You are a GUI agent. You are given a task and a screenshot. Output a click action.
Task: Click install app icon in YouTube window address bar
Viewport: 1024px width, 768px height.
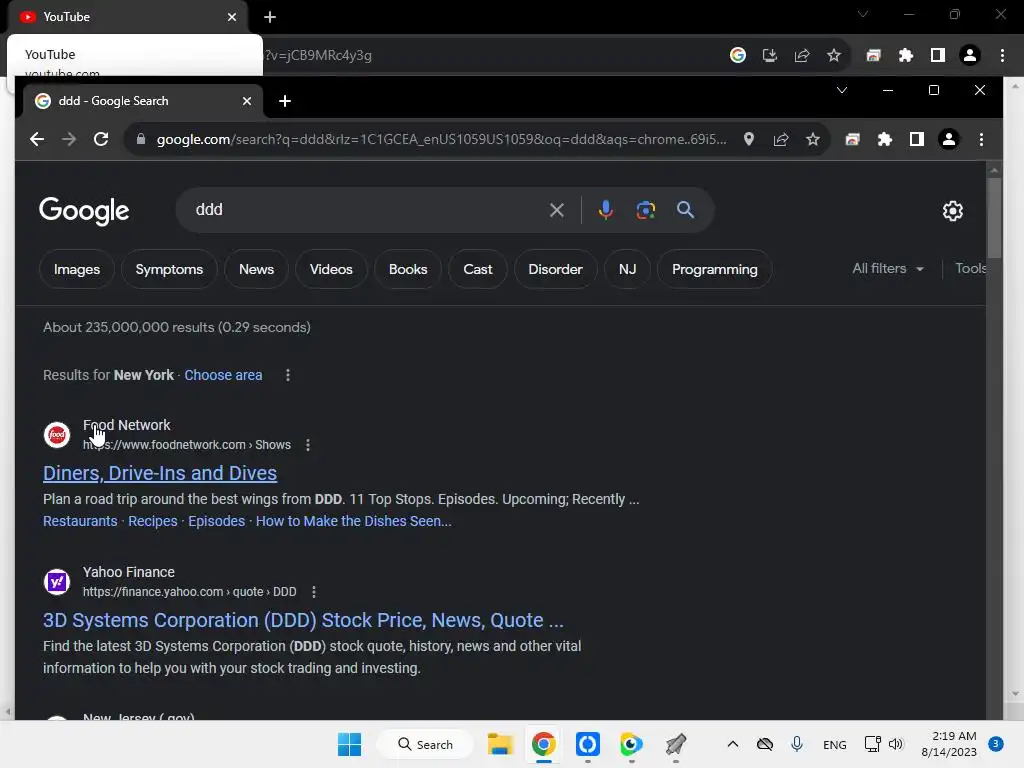769,56
